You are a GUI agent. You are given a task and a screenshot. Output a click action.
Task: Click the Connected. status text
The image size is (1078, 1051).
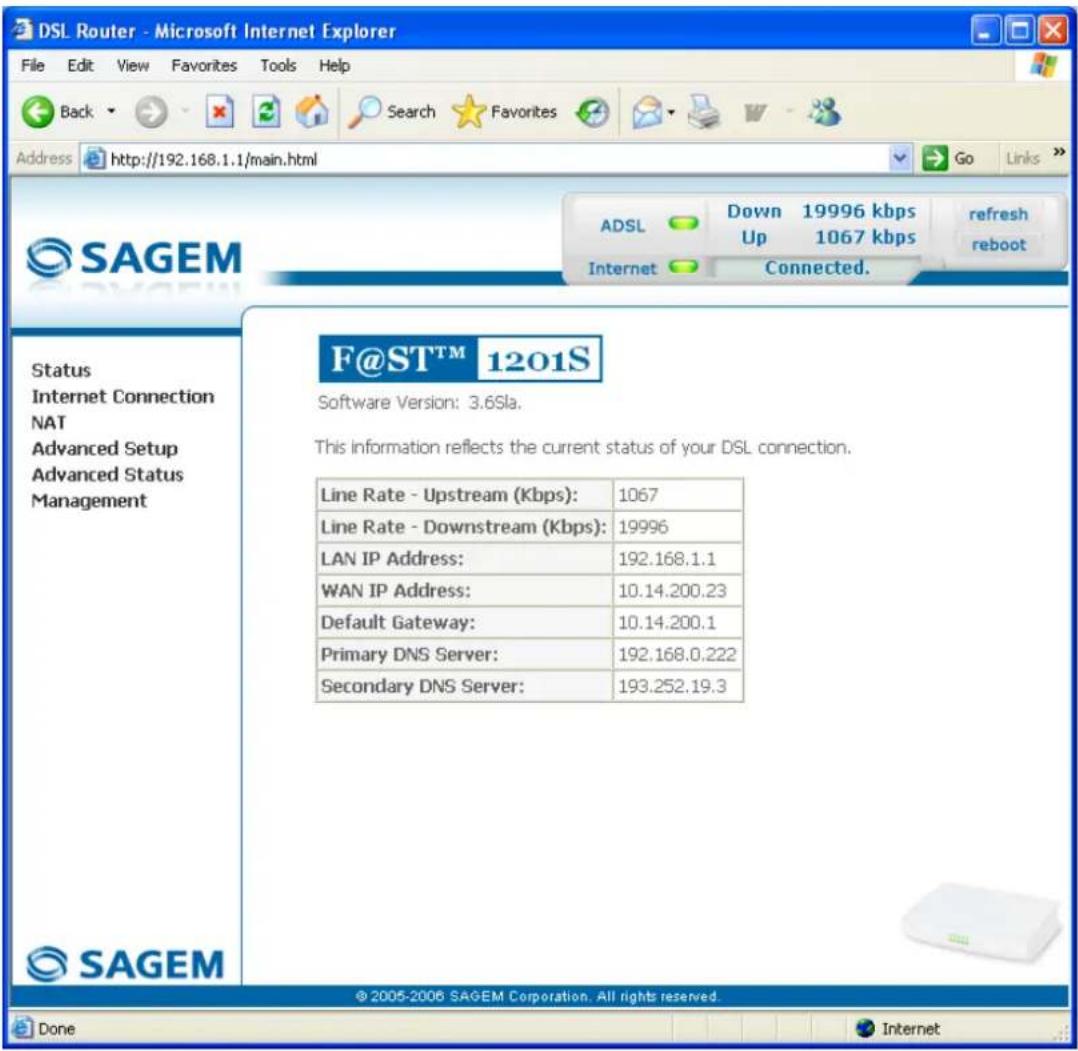click(x=817, y=267)
